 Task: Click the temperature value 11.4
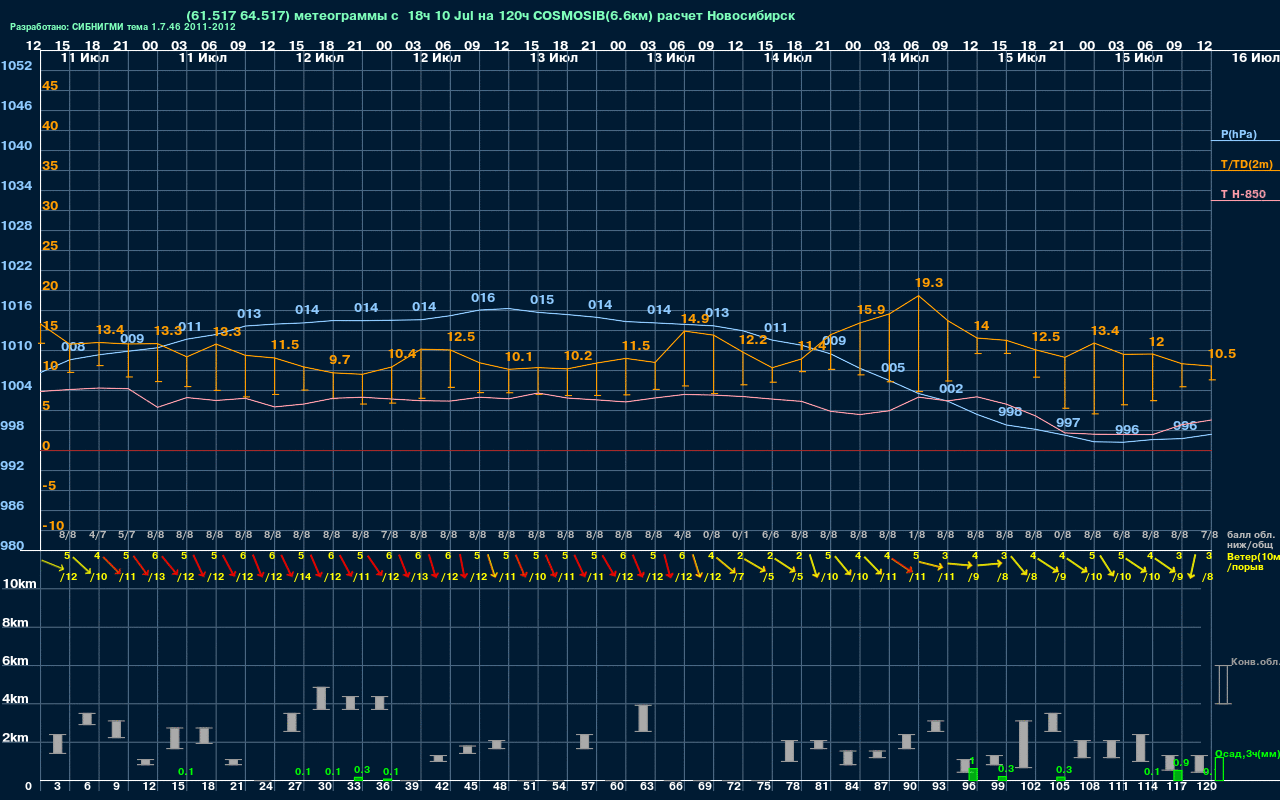[x=812, y=346]
